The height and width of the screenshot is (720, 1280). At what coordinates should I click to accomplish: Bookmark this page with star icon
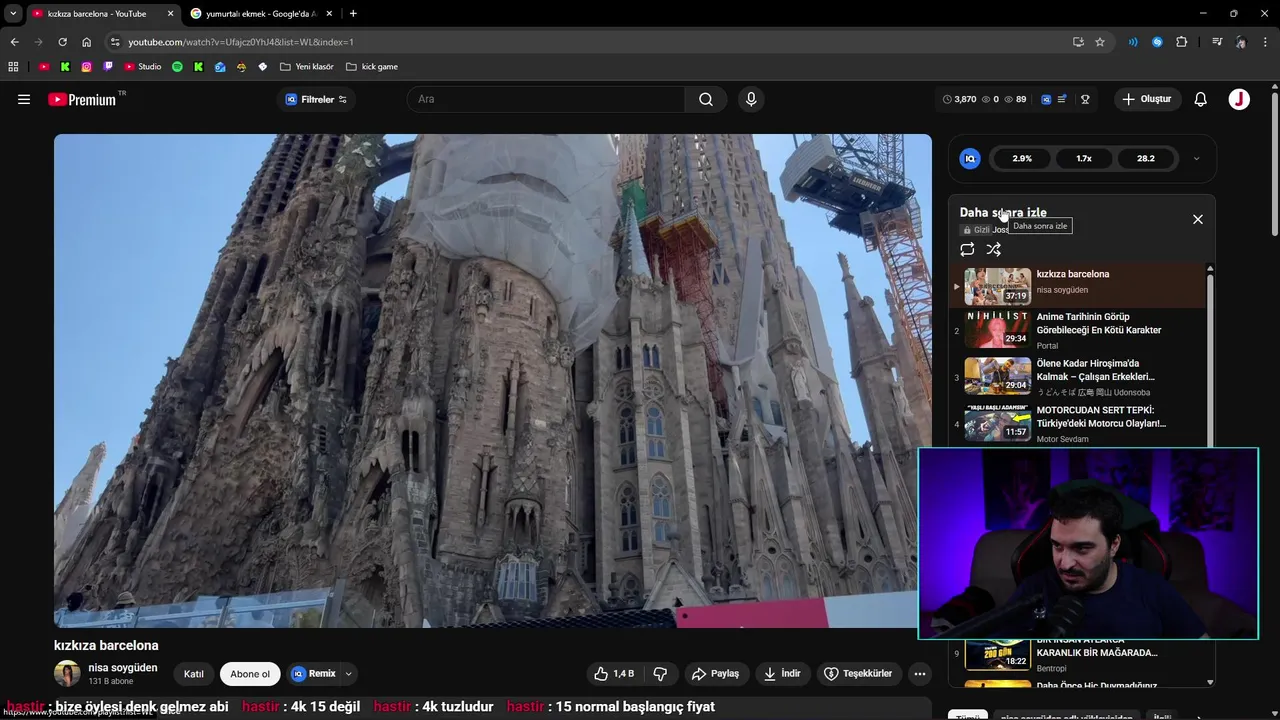(1100, 42)
